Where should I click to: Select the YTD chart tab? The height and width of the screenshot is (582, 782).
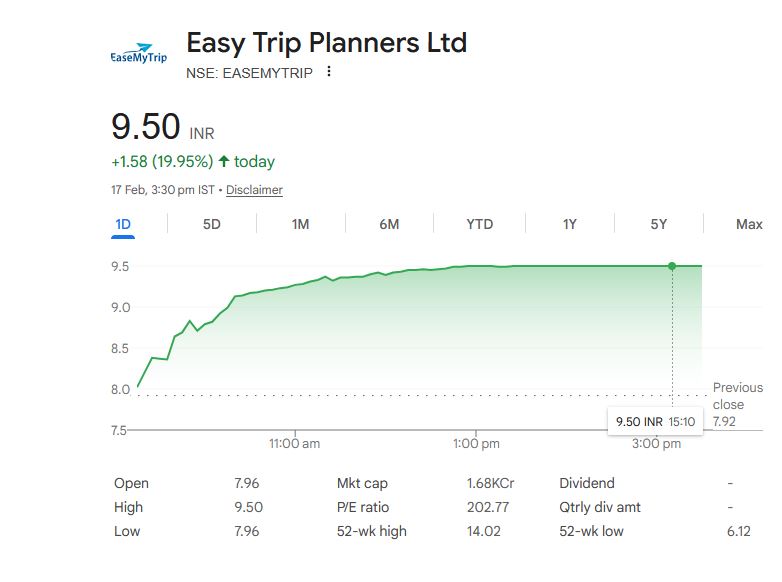coord(479,224)
